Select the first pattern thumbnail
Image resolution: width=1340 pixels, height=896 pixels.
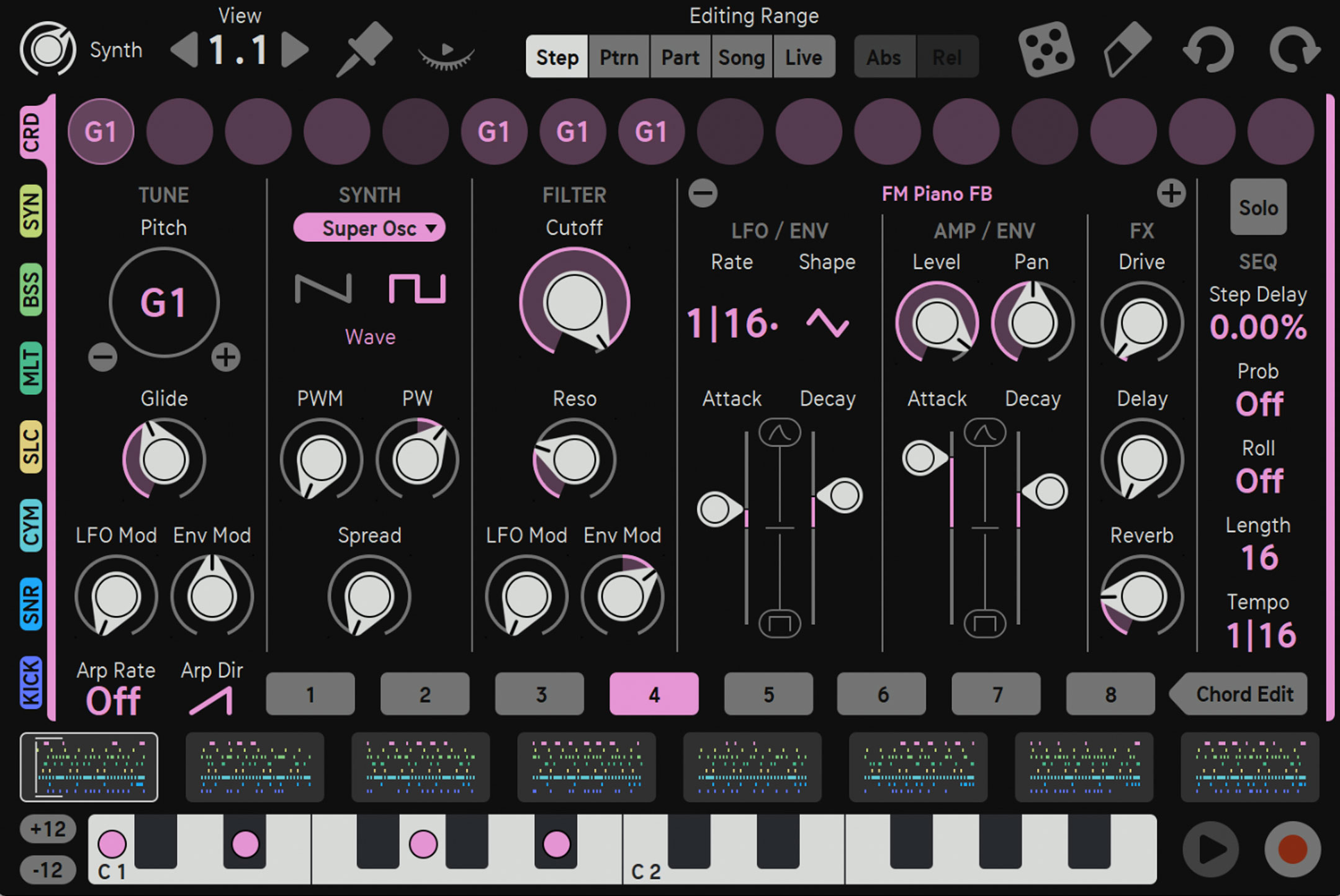(89, 768)
